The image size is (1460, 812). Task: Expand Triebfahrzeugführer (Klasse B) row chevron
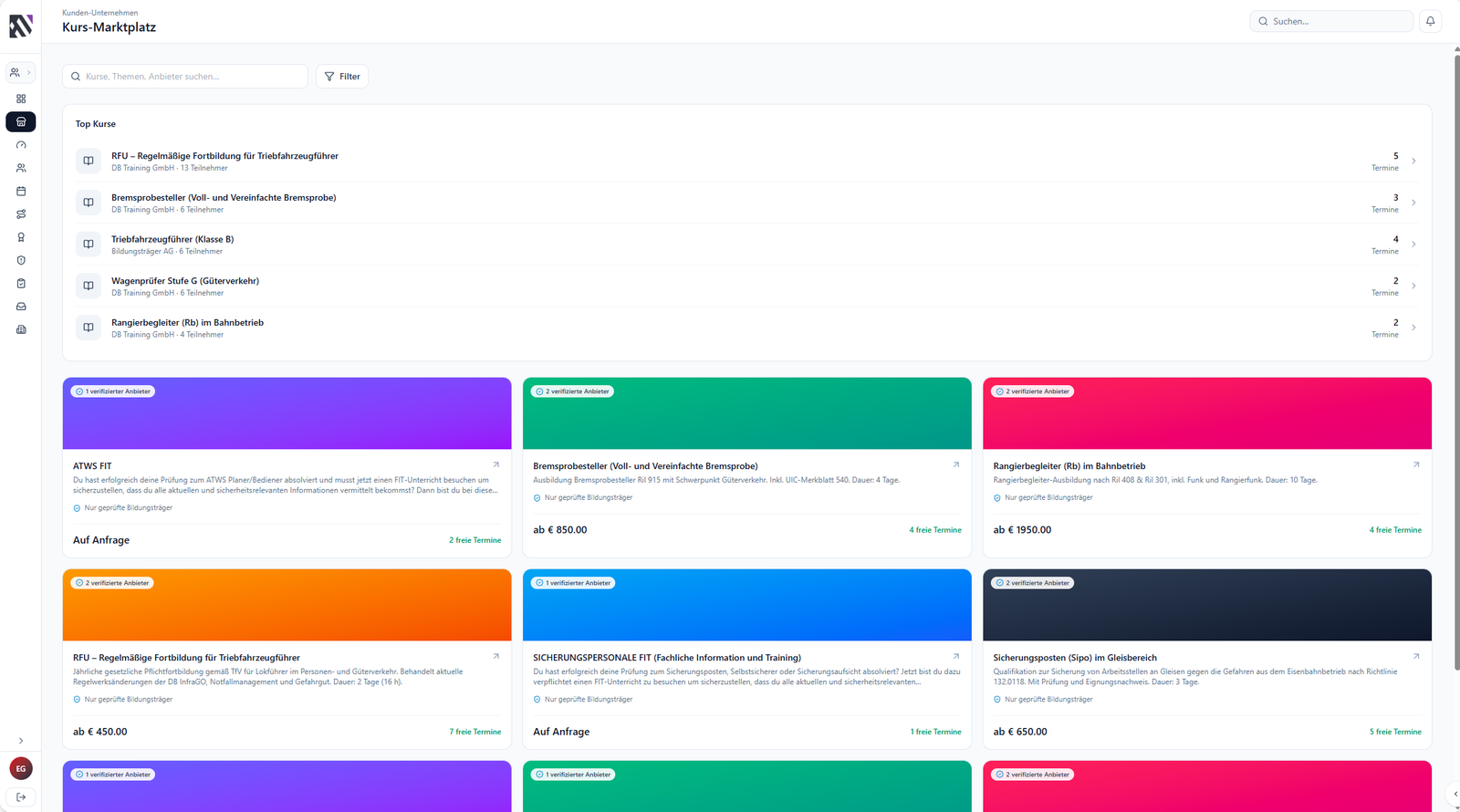[1413, 245]
